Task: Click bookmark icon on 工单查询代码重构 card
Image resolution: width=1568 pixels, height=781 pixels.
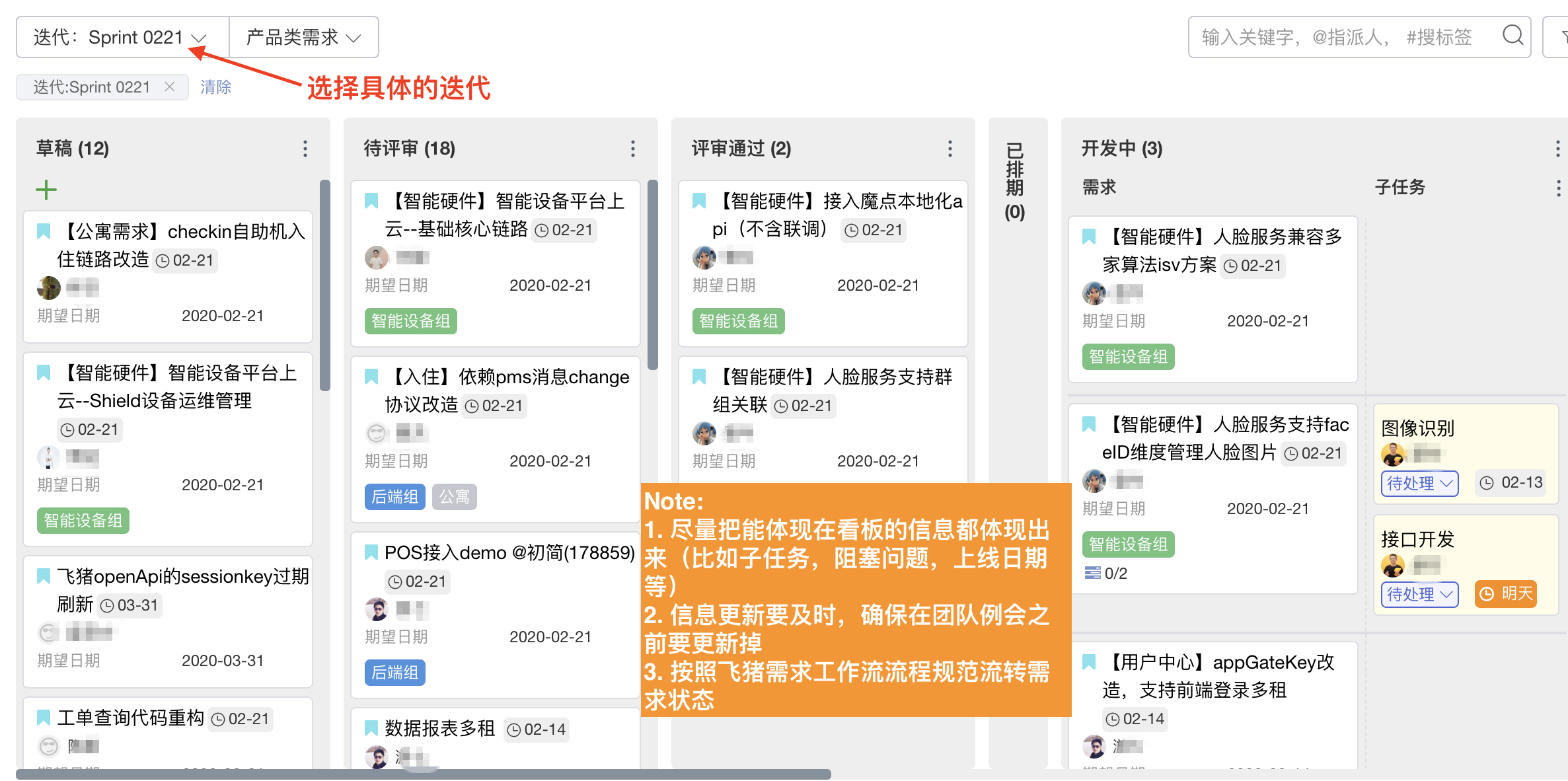Action: click(x=44, y=718)
